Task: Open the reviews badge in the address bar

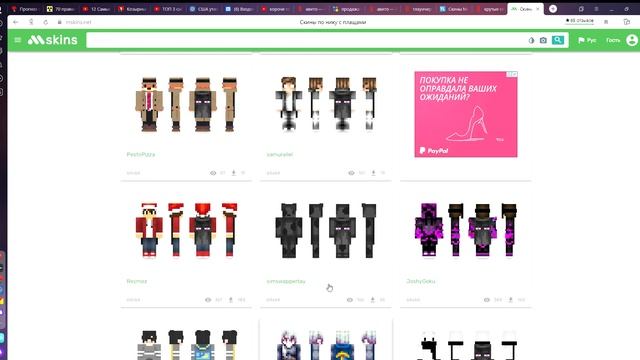Action: coord(580,21)
